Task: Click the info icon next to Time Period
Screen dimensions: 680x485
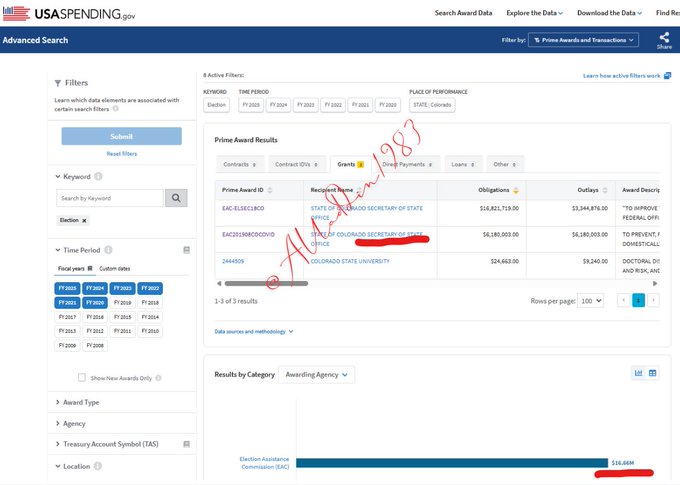Action: [113, 250]
